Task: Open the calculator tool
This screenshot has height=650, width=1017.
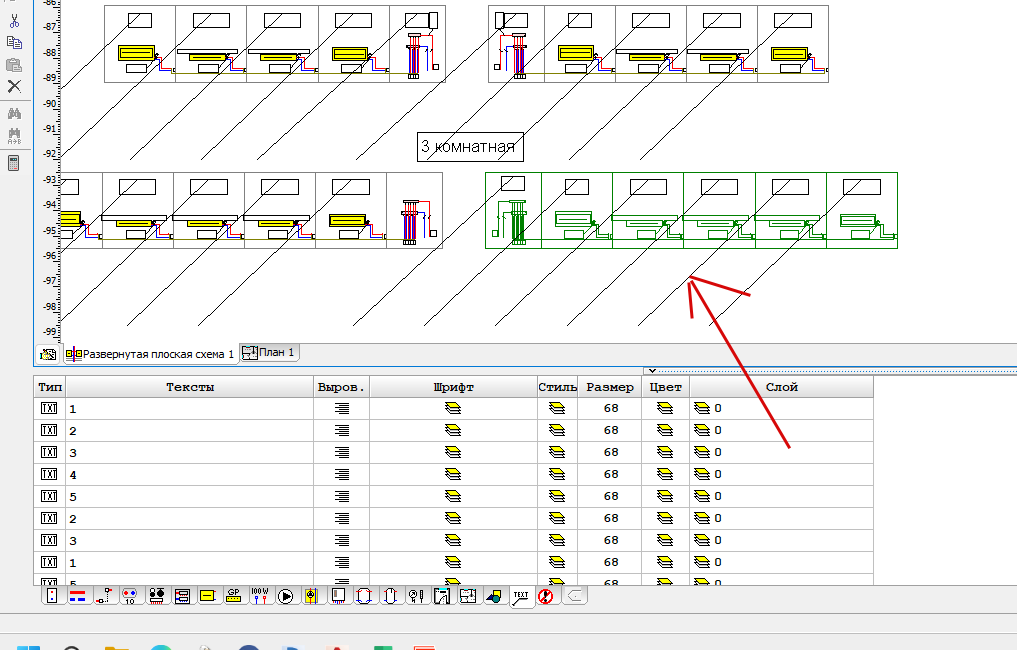Action: coord(14,163)
